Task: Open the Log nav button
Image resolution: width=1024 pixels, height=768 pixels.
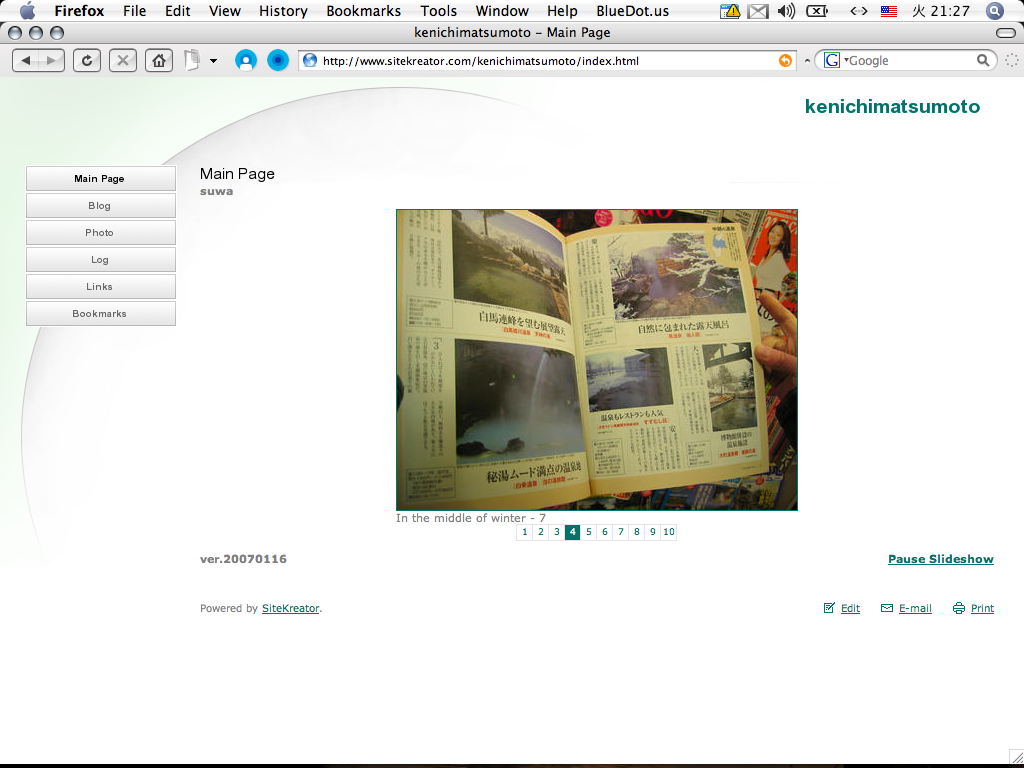Action: [101, 259]
